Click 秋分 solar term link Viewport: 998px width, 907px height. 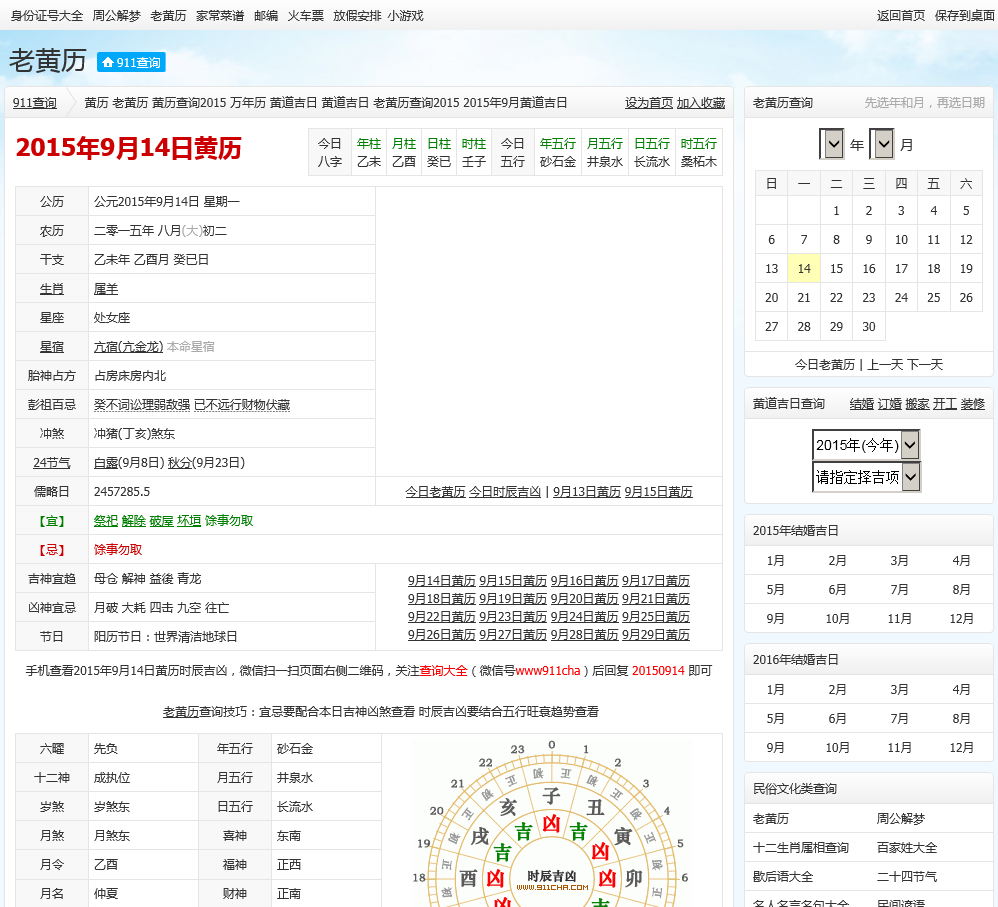pyautogui.click(x=179, y=463)
